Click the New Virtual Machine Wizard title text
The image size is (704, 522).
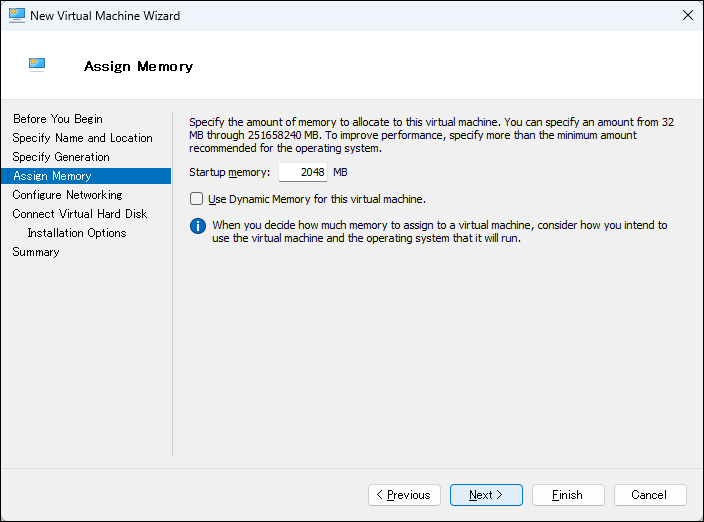(105, 16)
